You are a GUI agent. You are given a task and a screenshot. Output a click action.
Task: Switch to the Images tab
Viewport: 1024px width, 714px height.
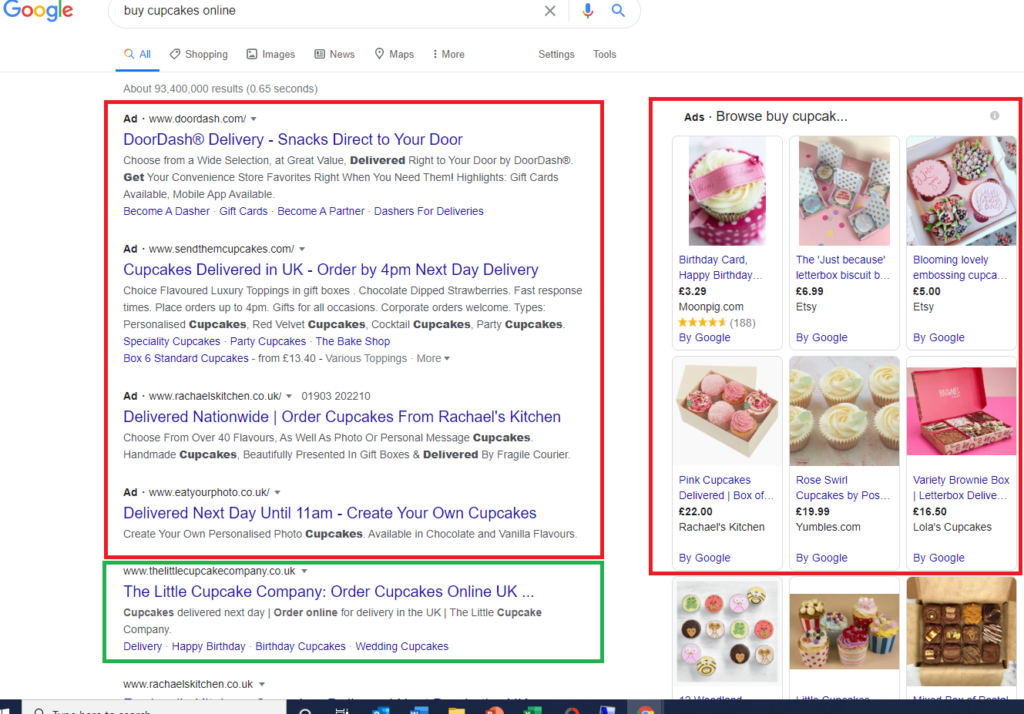pyautogui.click(x=270, y=54)
